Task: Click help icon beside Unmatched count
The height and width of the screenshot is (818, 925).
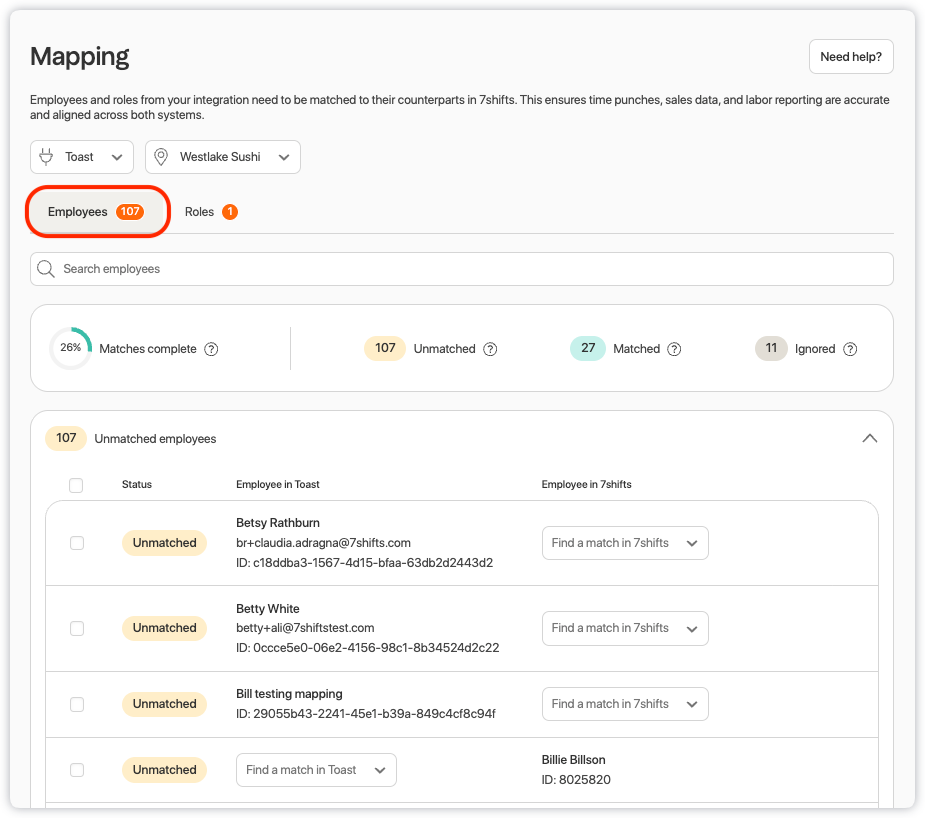Action: [x=490, y=349]
